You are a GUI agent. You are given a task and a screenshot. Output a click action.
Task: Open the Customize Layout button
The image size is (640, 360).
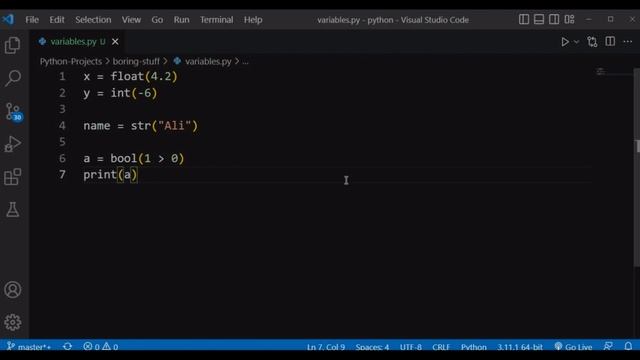(x=569, y=19)
